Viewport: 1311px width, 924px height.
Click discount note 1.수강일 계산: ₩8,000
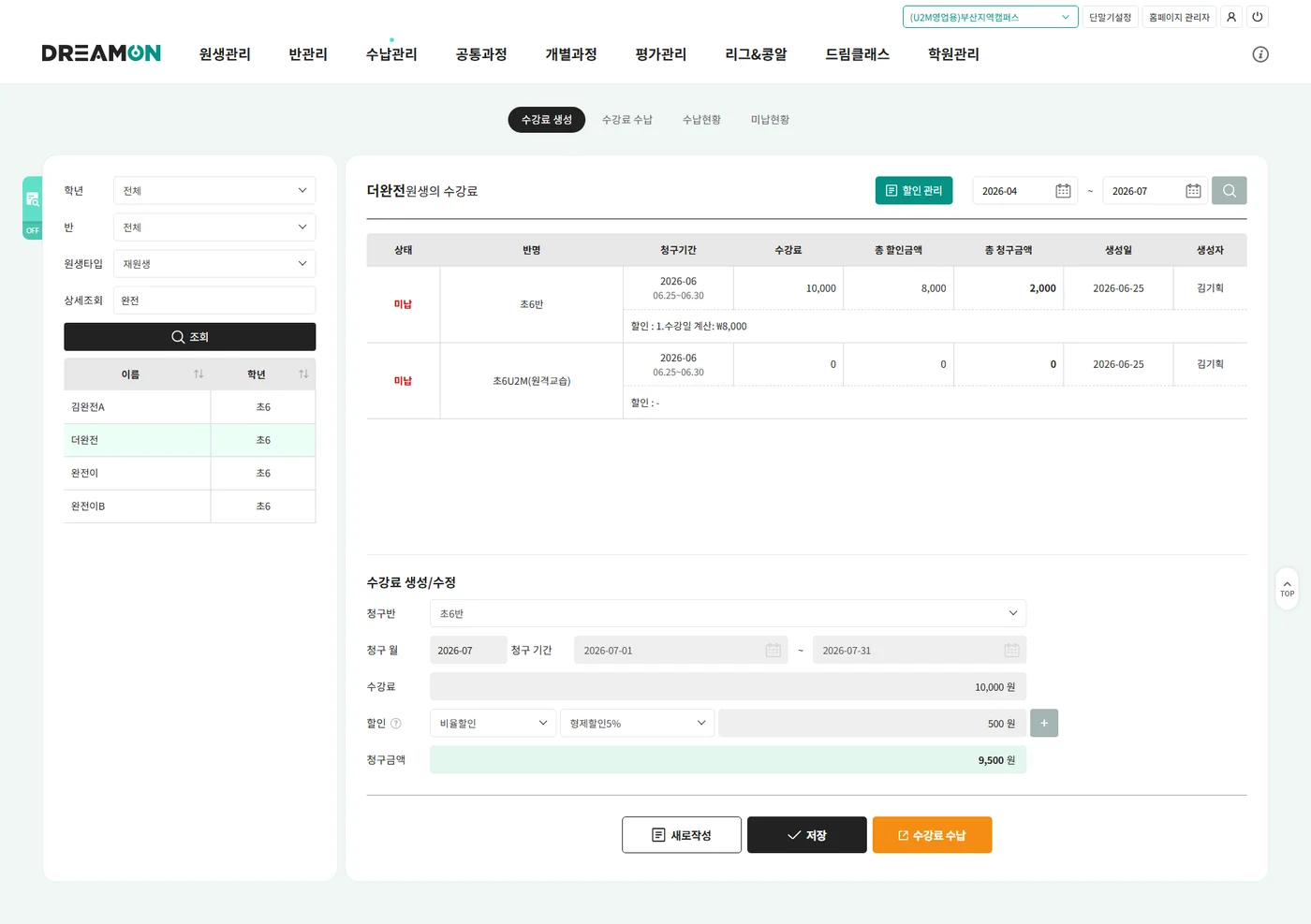click(x=688, y=327)
